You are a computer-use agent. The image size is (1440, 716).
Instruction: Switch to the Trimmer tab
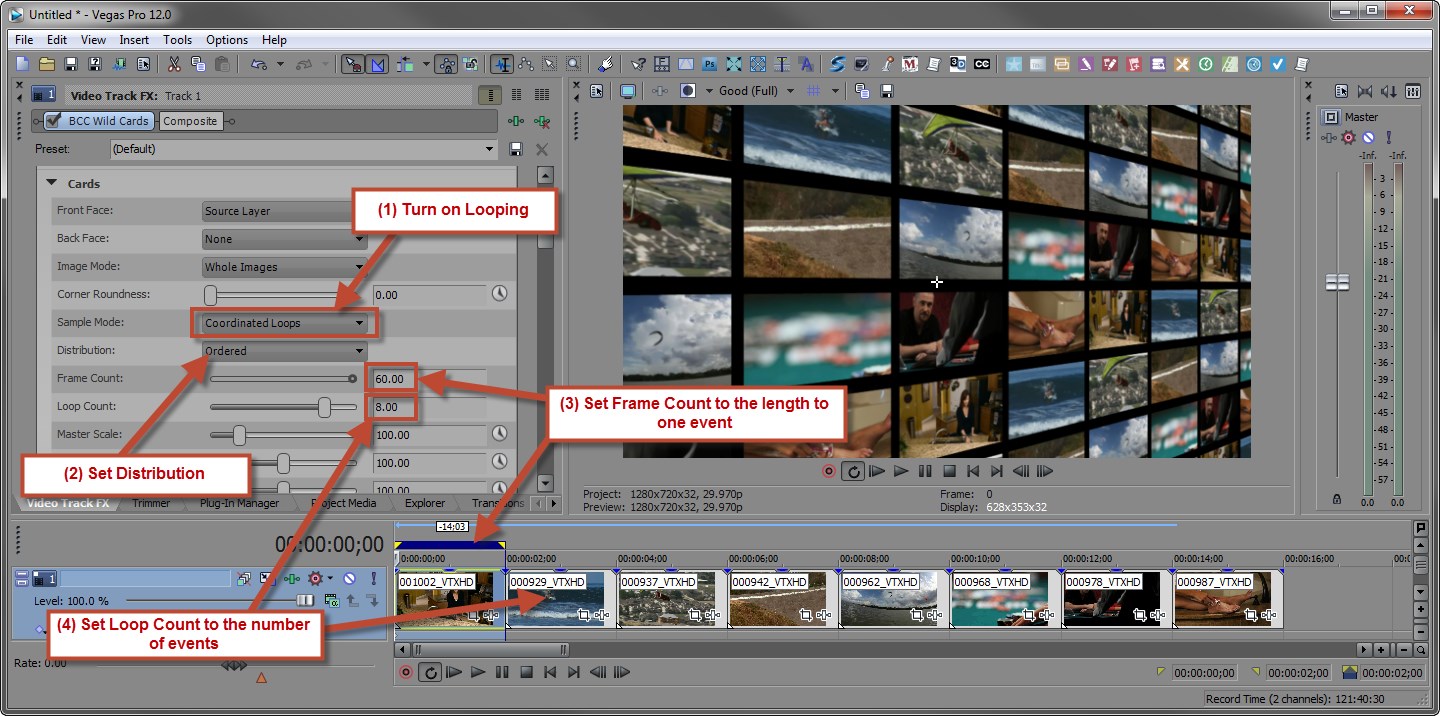tap(151, 503)
